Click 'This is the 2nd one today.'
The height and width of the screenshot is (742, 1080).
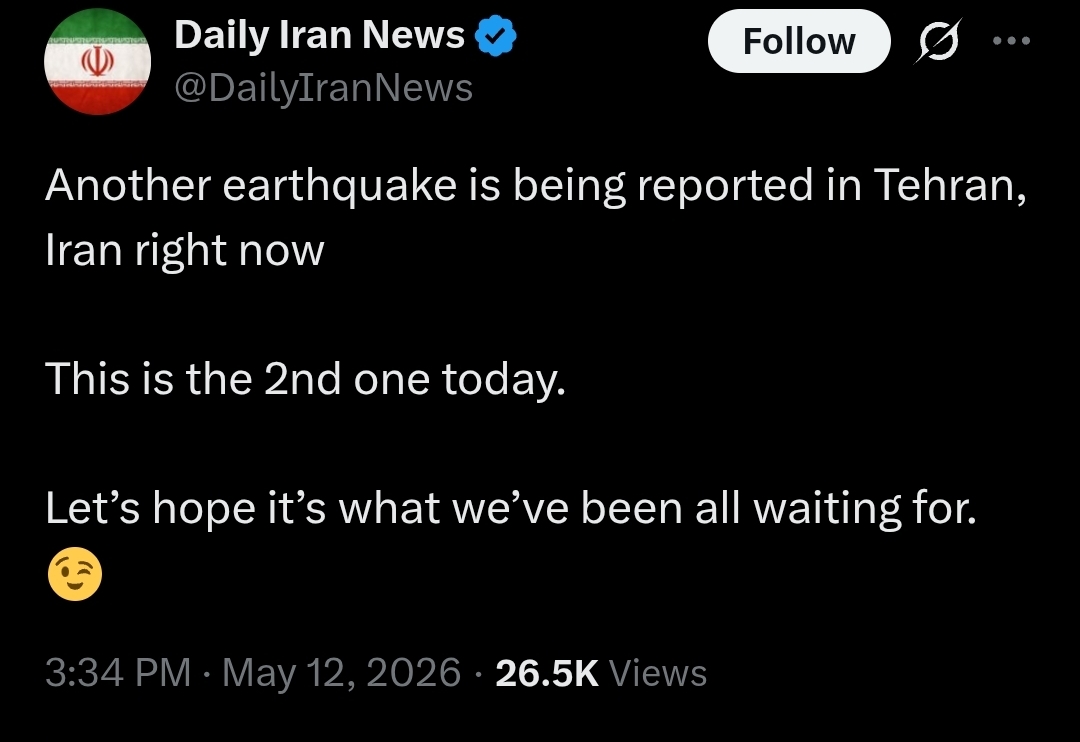(305, 380)
